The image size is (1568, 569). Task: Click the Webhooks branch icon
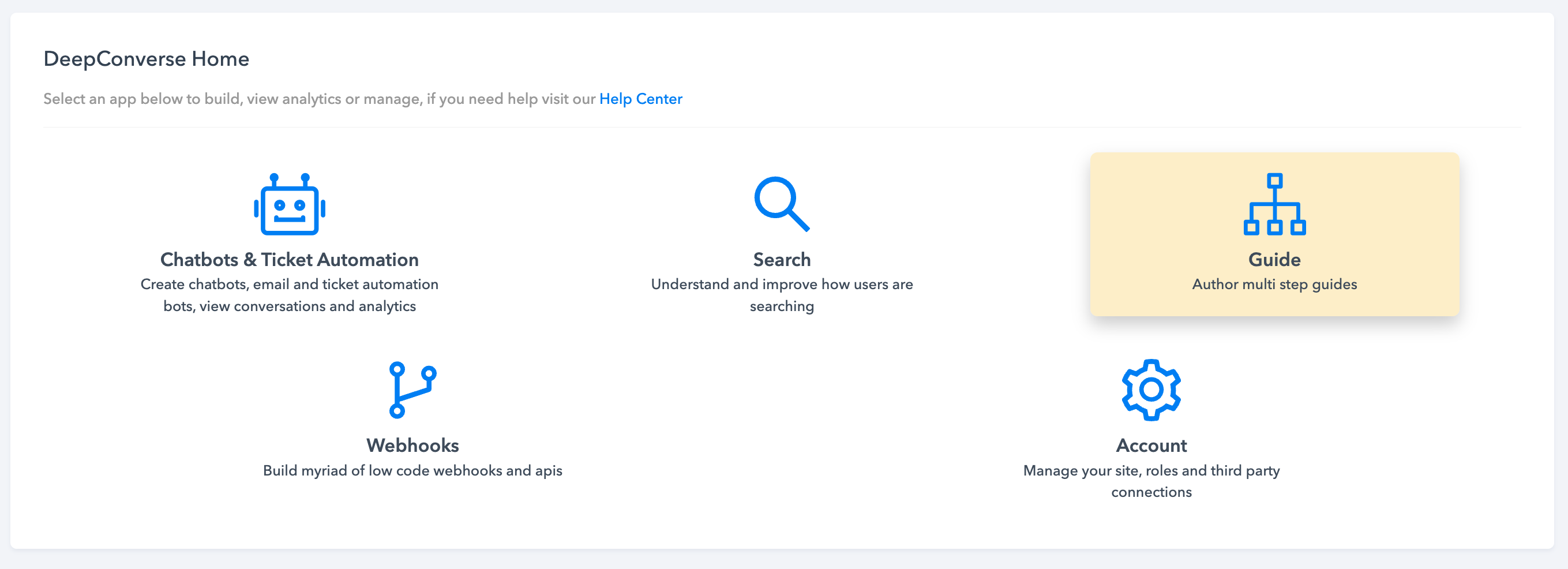(412, 390)
